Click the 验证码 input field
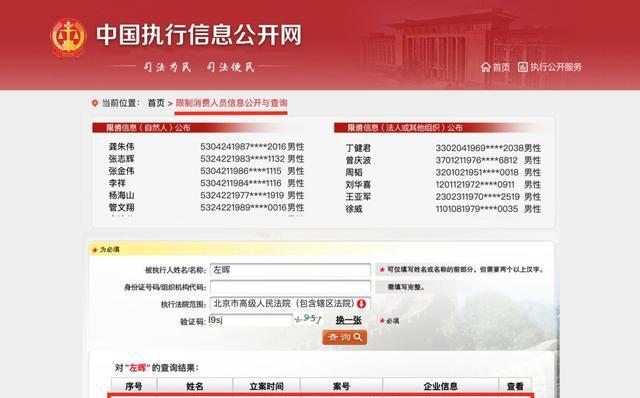 (251, 320)
